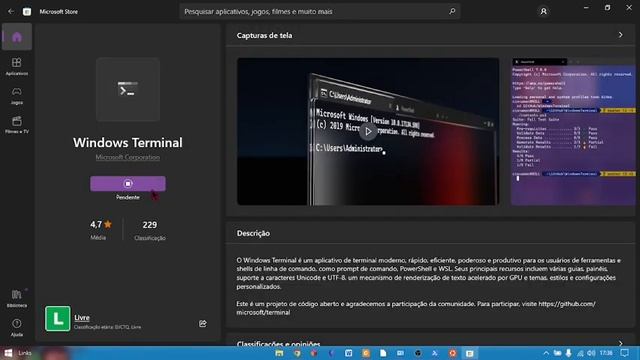
Task: Click the search field for apps and games
Action: (320, 11)
